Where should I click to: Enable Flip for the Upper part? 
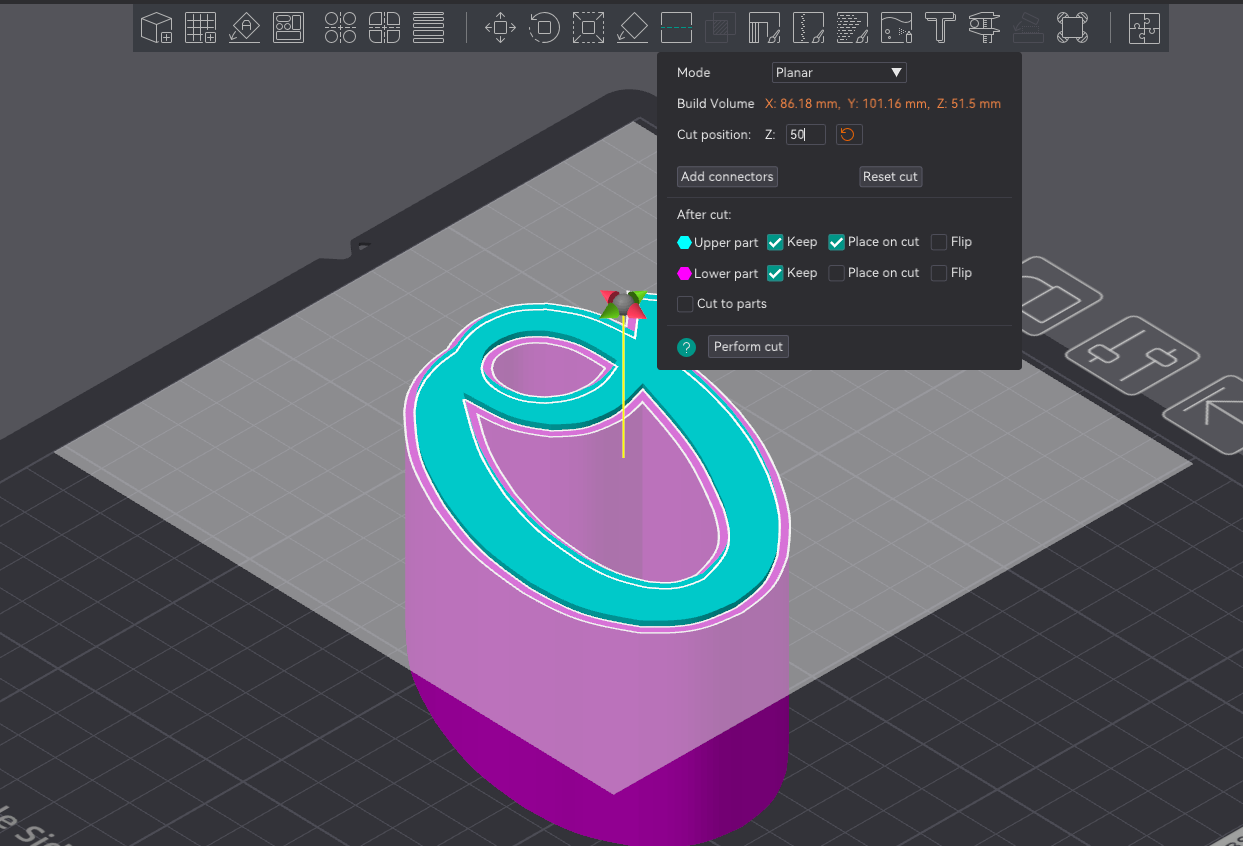pyautogui.click(x=939, y=242)
